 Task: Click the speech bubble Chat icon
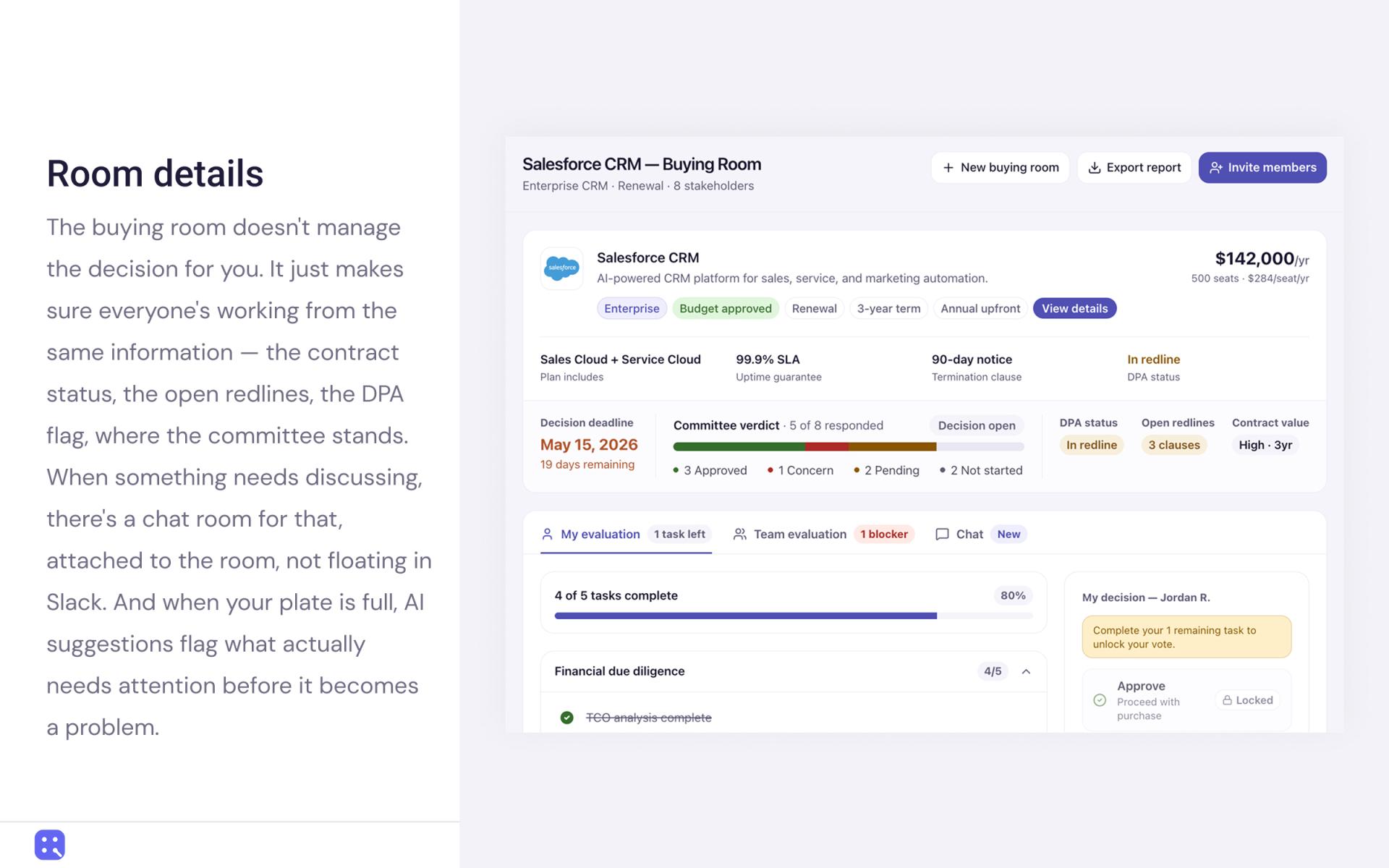point(942,535)
